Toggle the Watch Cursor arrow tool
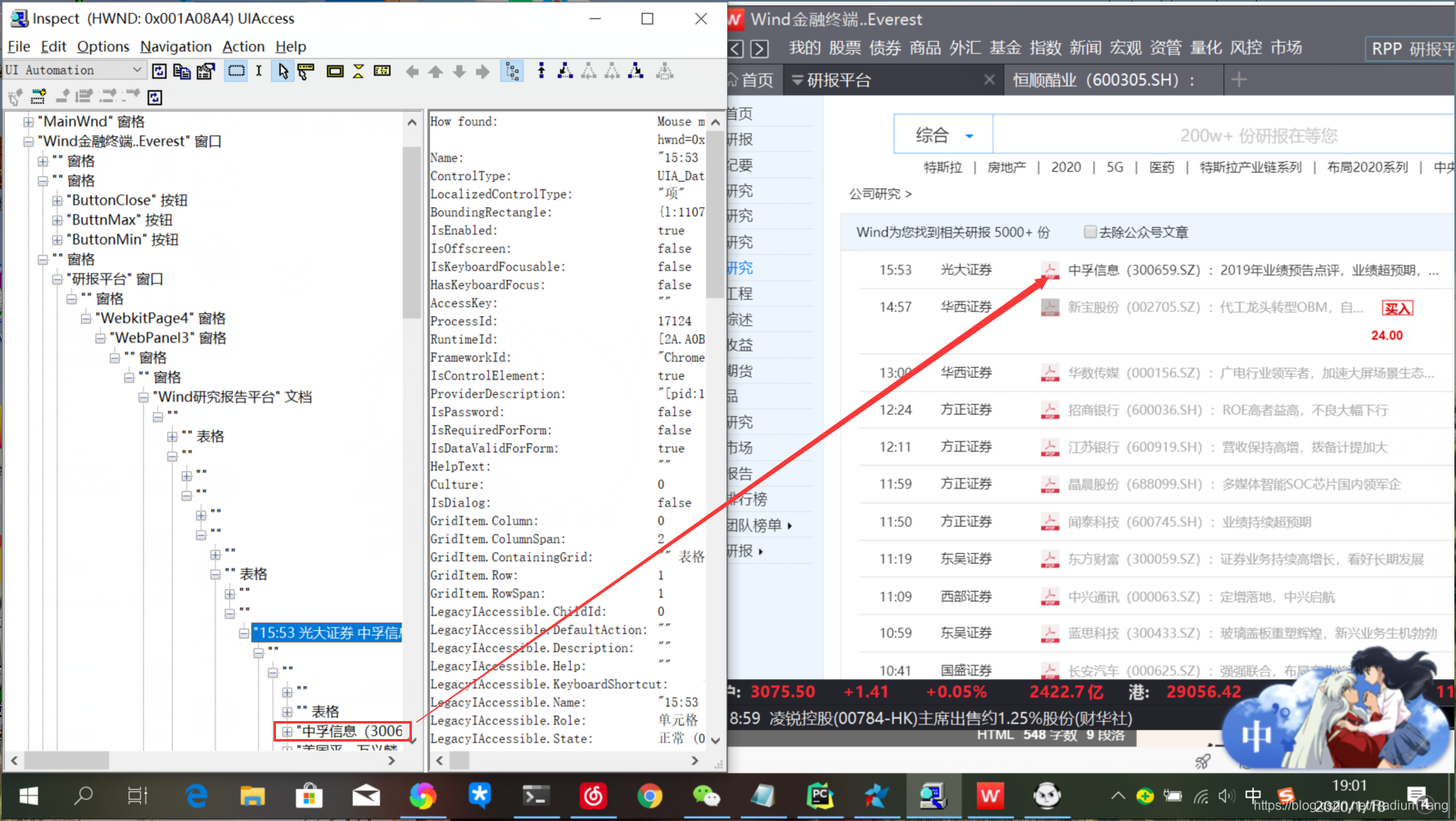 [x=283, y=71]
